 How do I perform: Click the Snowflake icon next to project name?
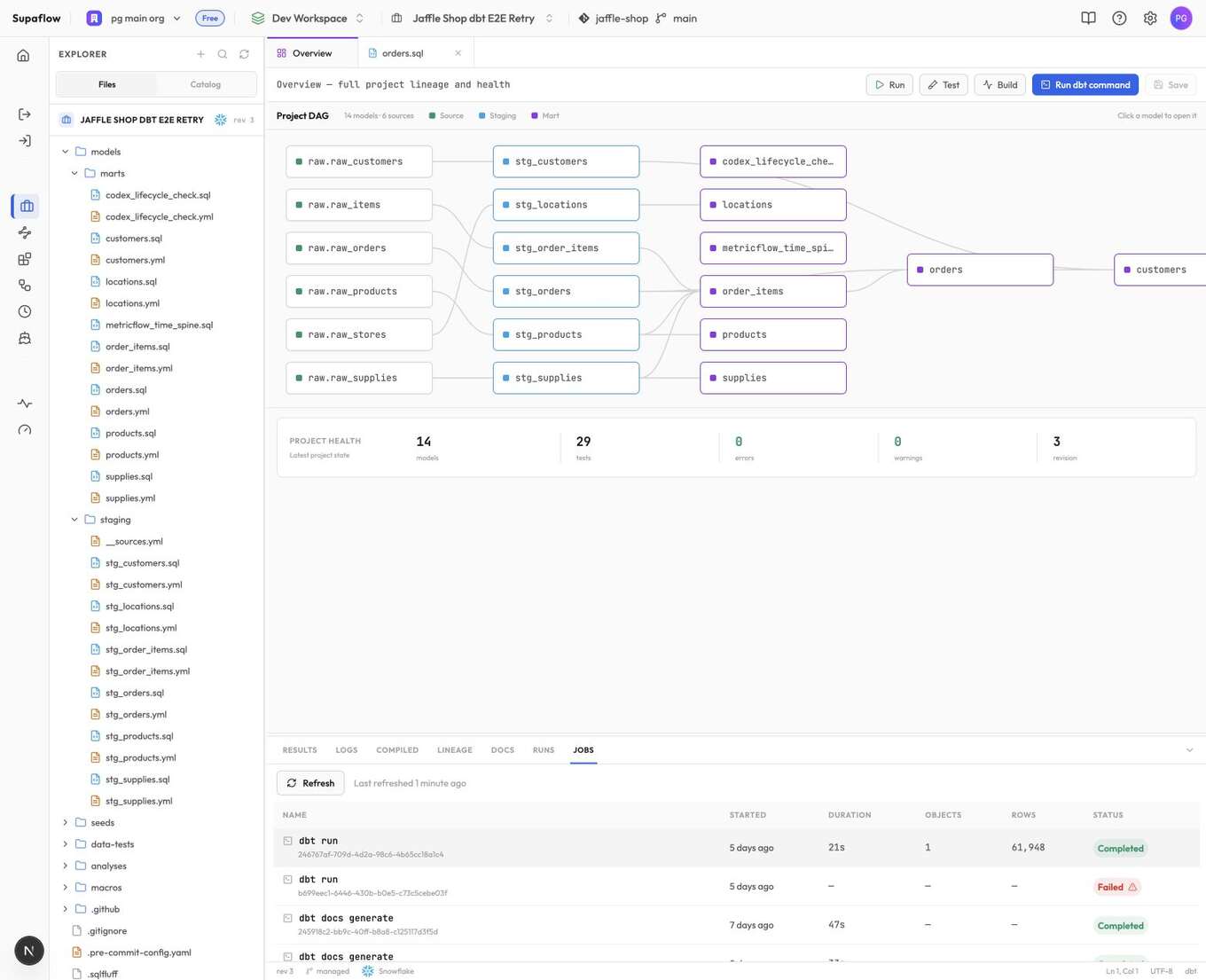click(220, 120)
